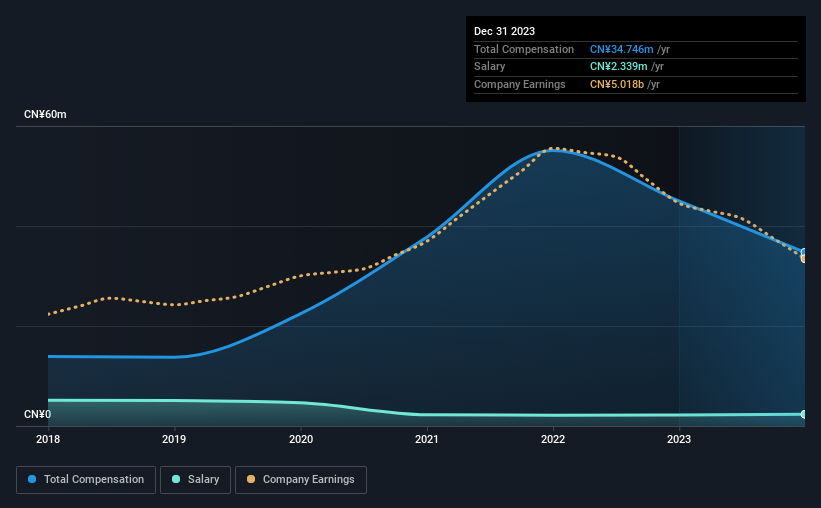Image resolution: width=821 pixels, height=508 pixels.
Task: Click the 2020 x-axis label
Action: coord(301,439)
